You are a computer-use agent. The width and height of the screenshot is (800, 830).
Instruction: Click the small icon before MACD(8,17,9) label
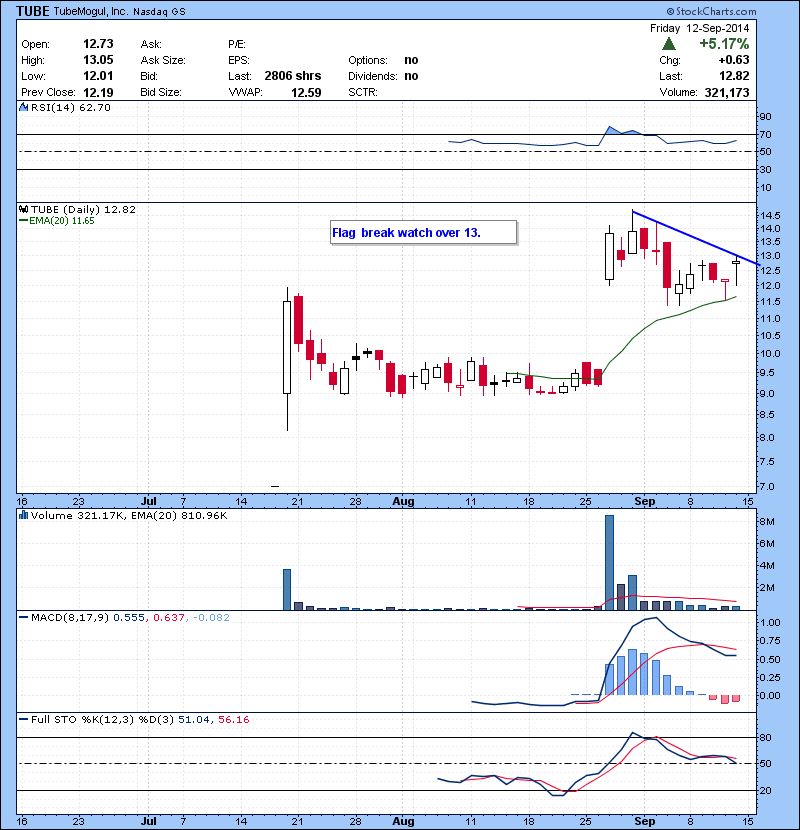coord(24,618)
